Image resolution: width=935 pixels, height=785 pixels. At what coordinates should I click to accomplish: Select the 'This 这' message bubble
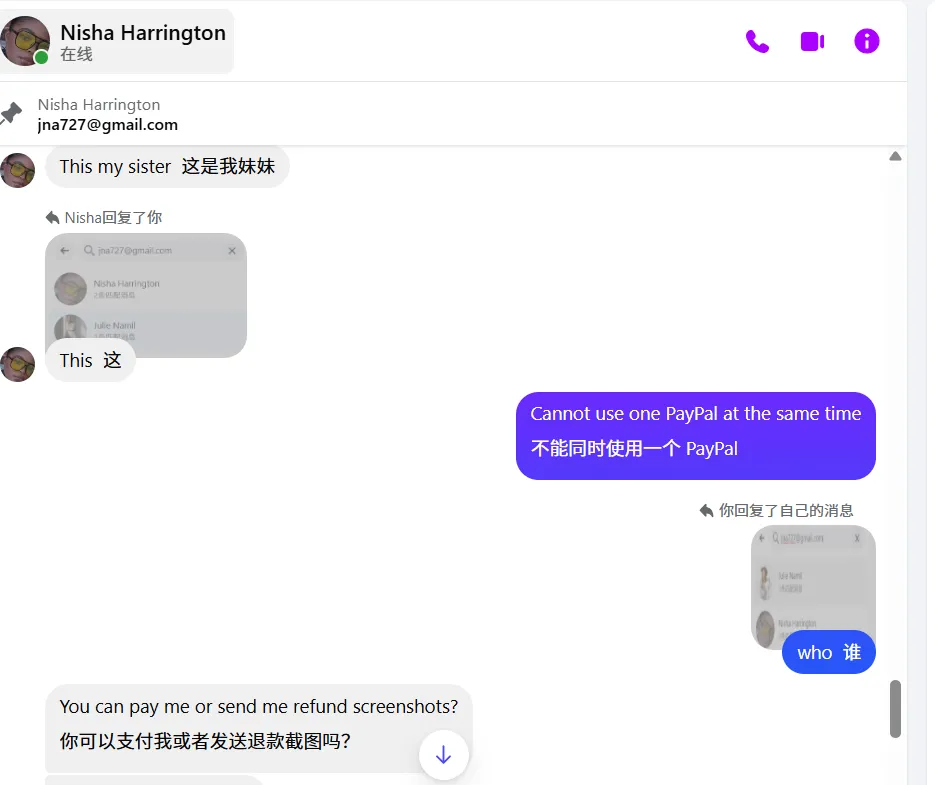pyautogui.click(x=90, y=360)
